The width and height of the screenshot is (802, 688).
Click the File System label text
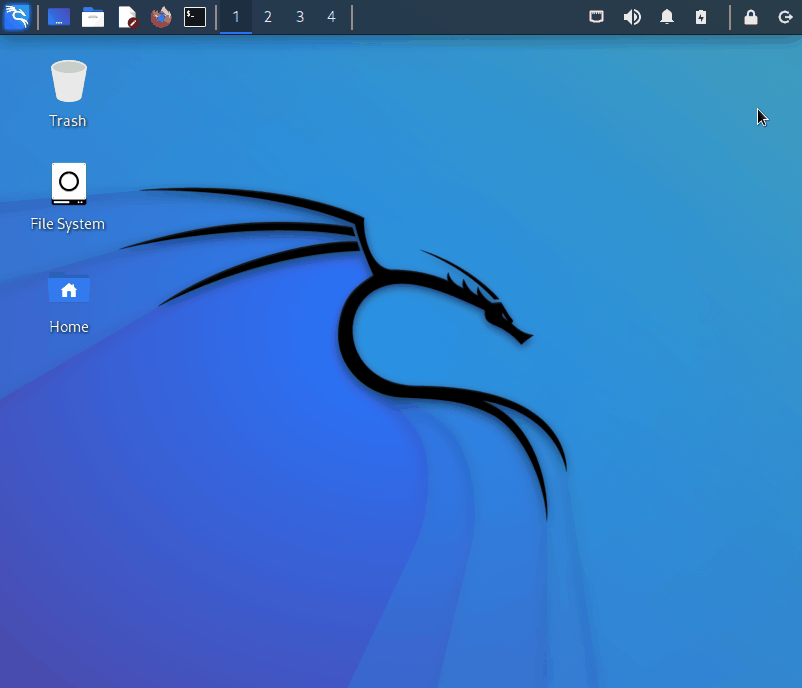[x=68, y=224]
